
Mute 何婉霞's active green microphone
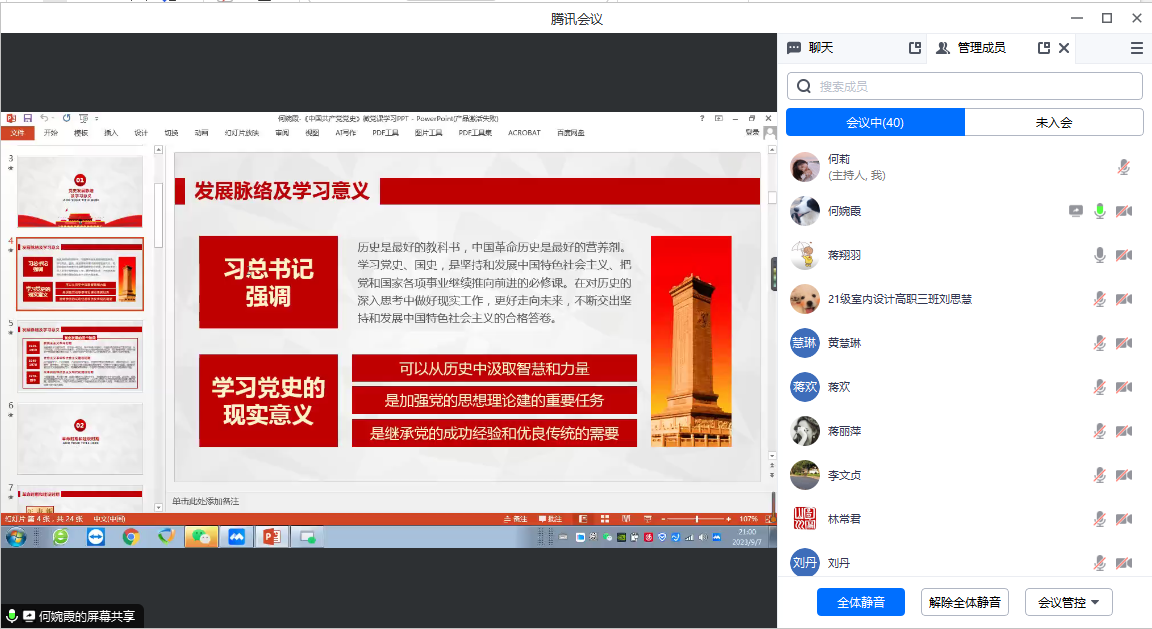pos(1100,211)
